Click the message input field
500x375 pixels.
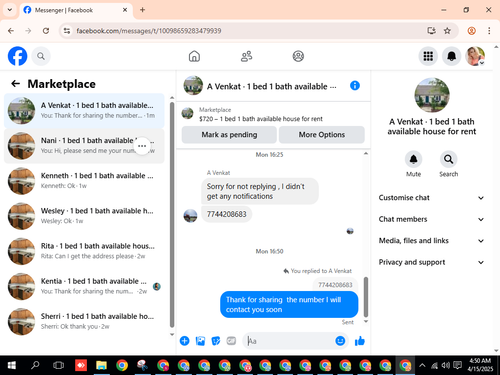click(x=289, y=341)
